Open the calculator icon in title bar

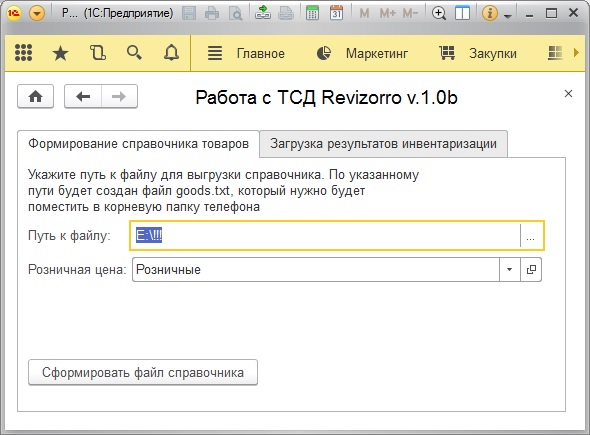point(312,13)
